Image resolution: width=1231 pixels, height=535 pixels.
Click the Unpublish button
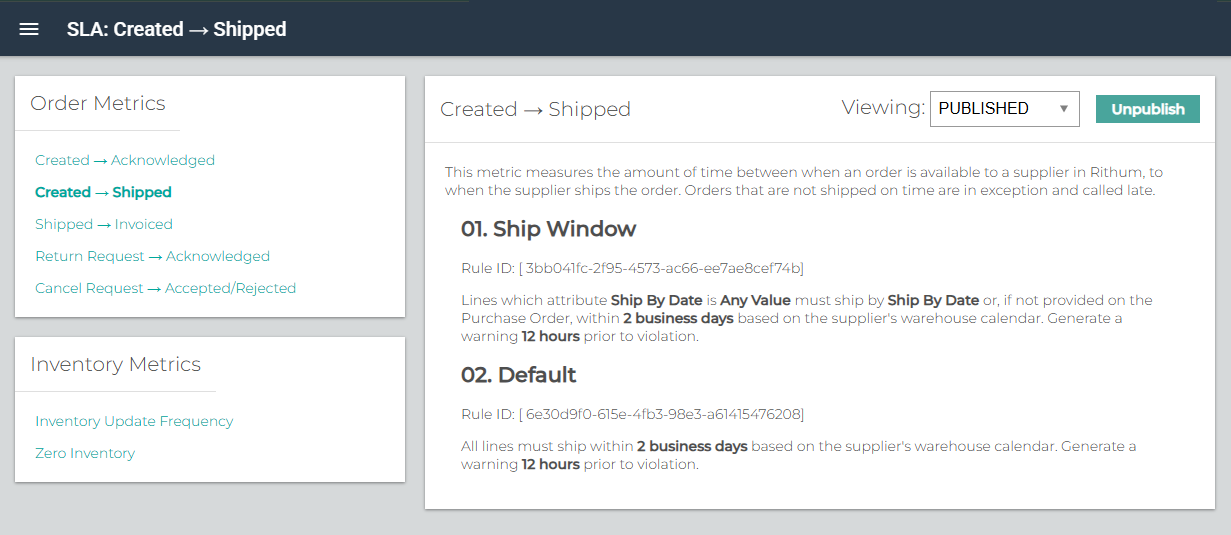(x=1148, y=109)
